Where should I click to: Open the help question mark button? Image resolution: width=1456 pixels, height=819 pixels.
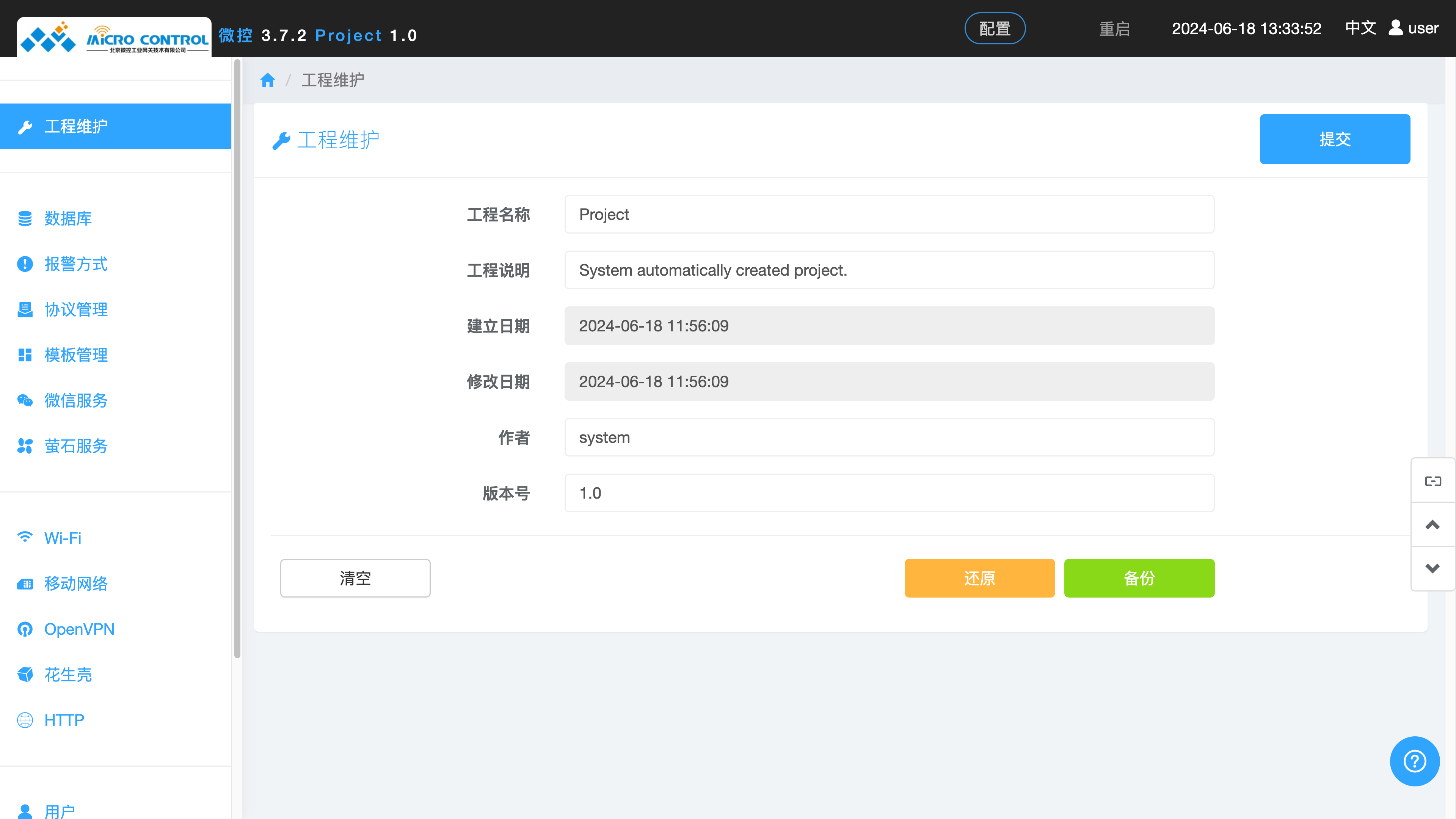(1414, 761)
